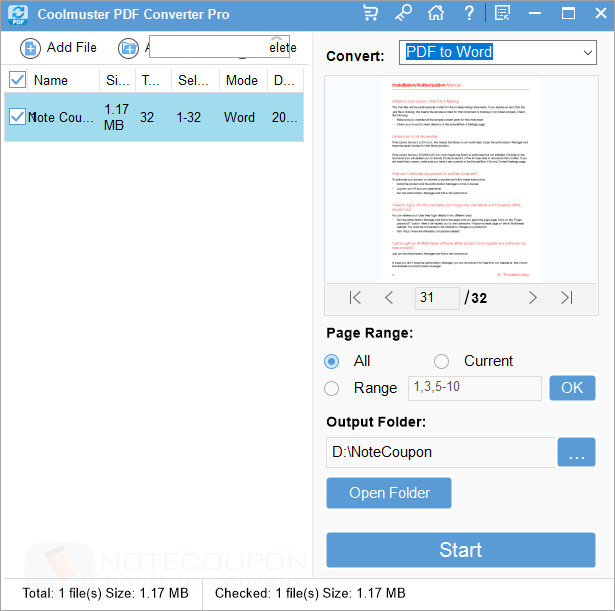Go to previous preview page

[x=389, y=298]
